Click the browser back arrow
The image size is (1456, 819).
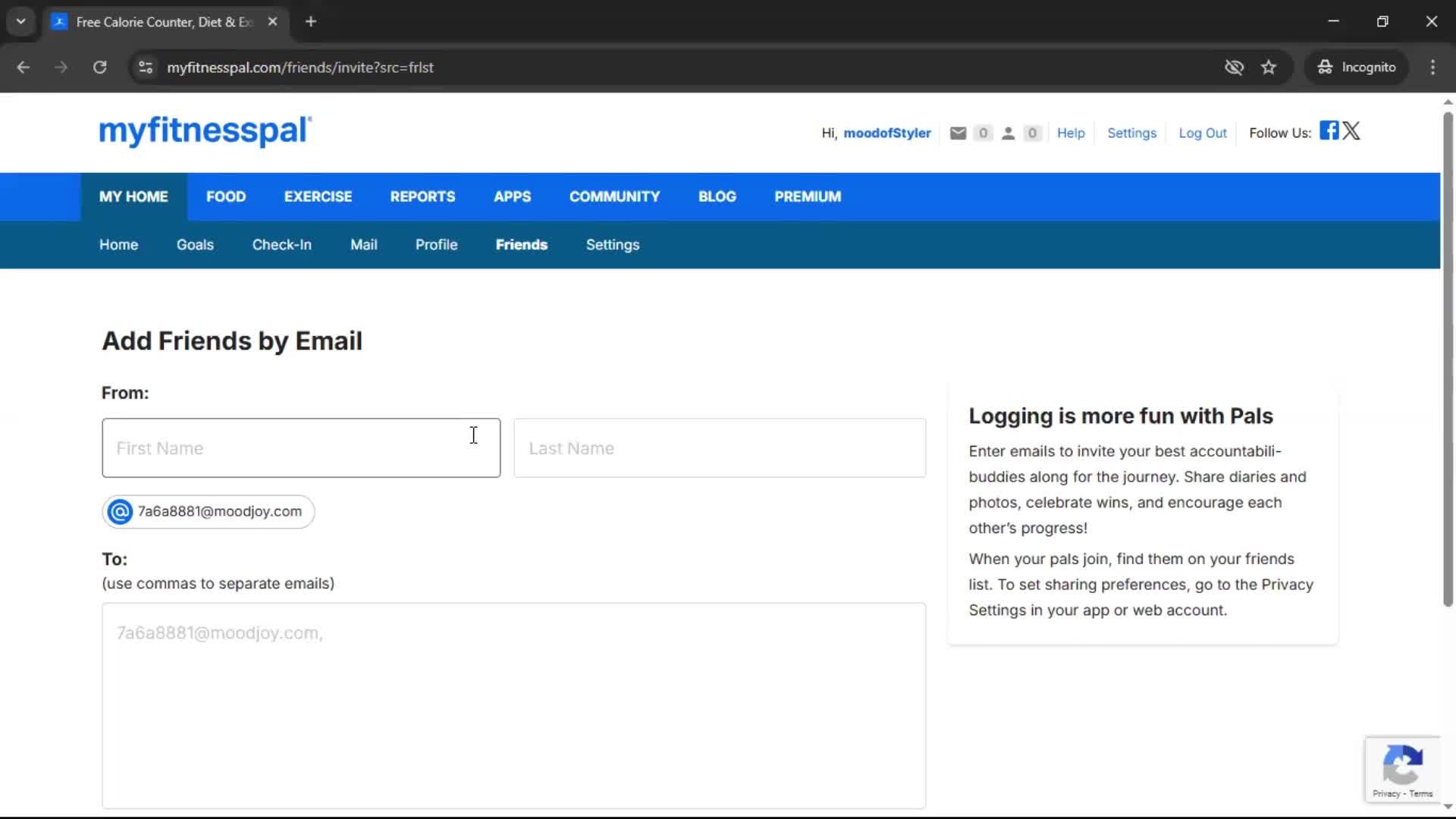[24, 67]
